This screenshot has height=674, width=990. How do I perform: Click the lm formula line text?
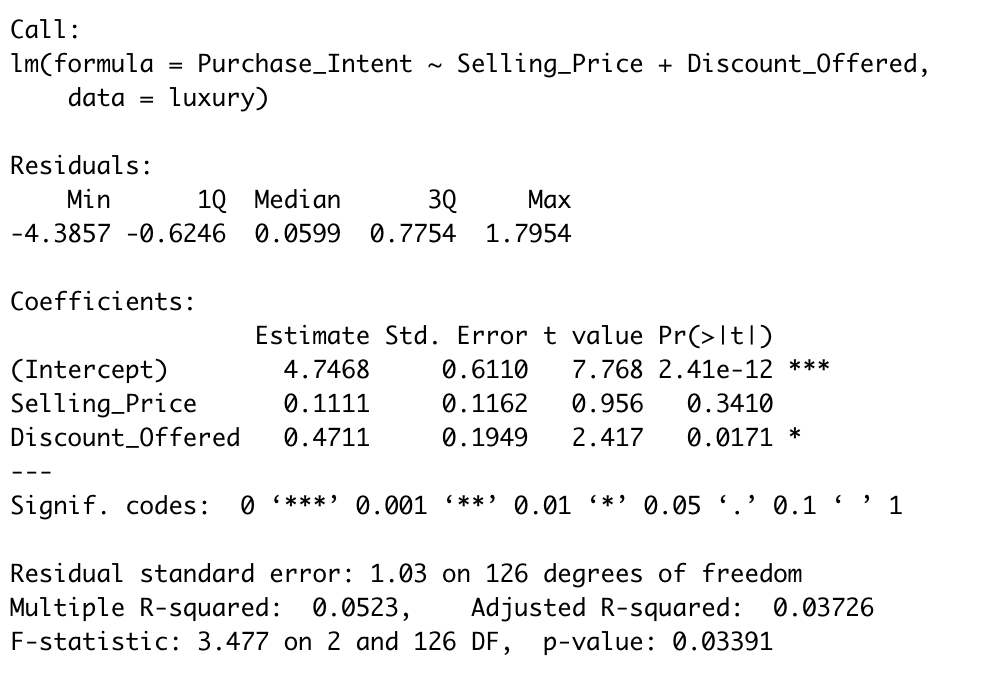(x=470, y=65)
